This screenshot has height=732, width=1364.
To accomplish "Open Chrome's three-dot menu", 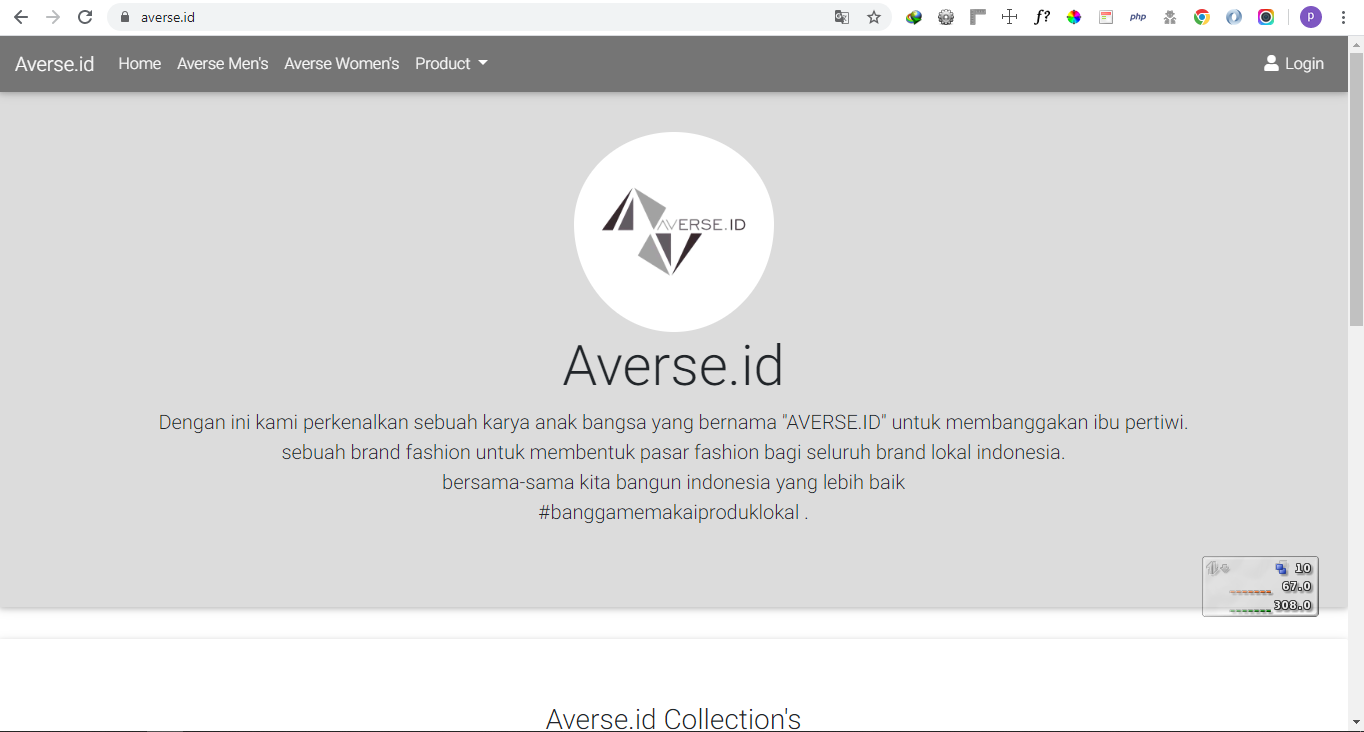I will point(1343,17).
